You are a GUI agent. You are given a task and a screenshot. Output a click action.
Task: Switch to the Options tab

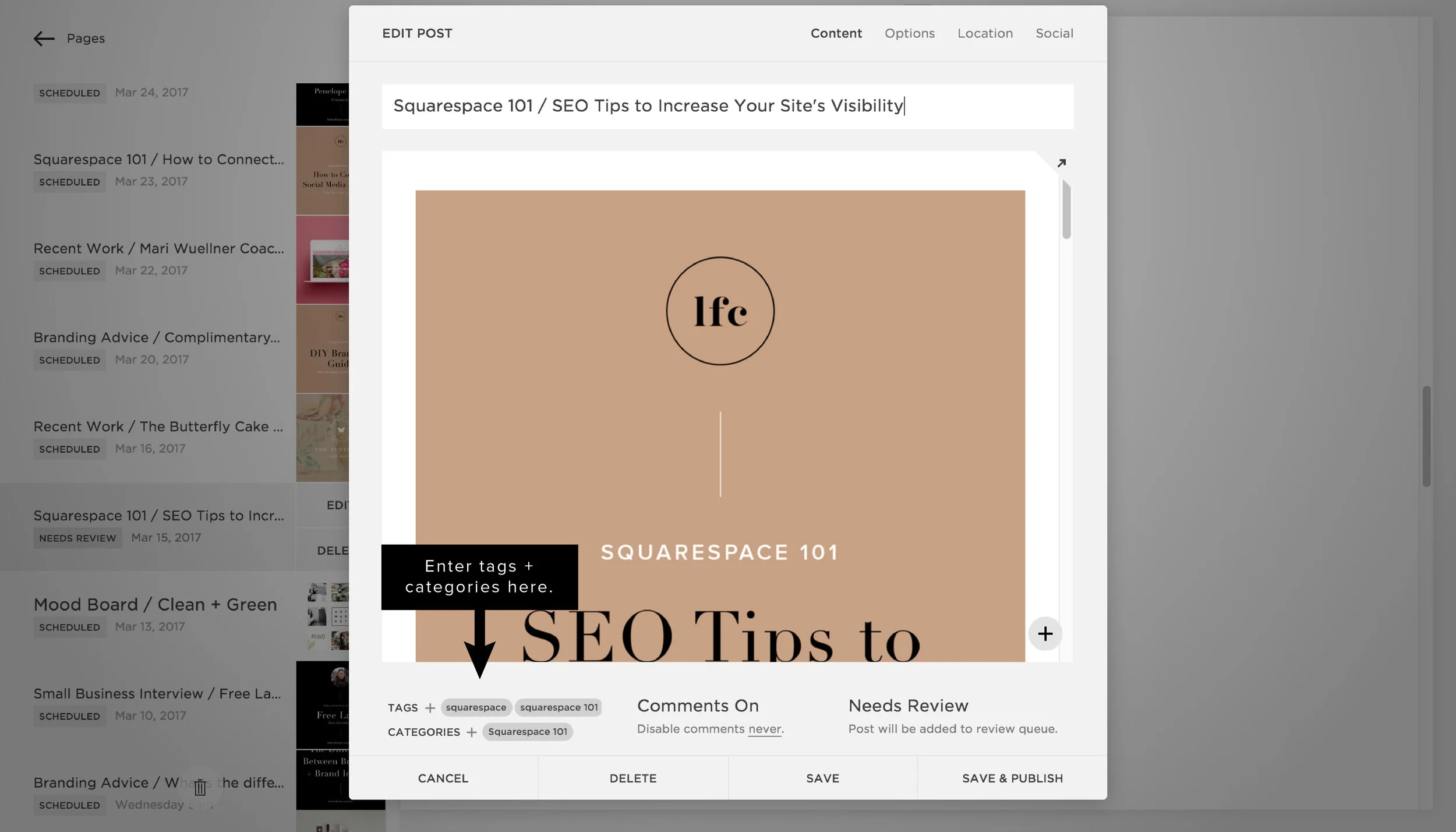pyautogui.click(x=909, y=34)
